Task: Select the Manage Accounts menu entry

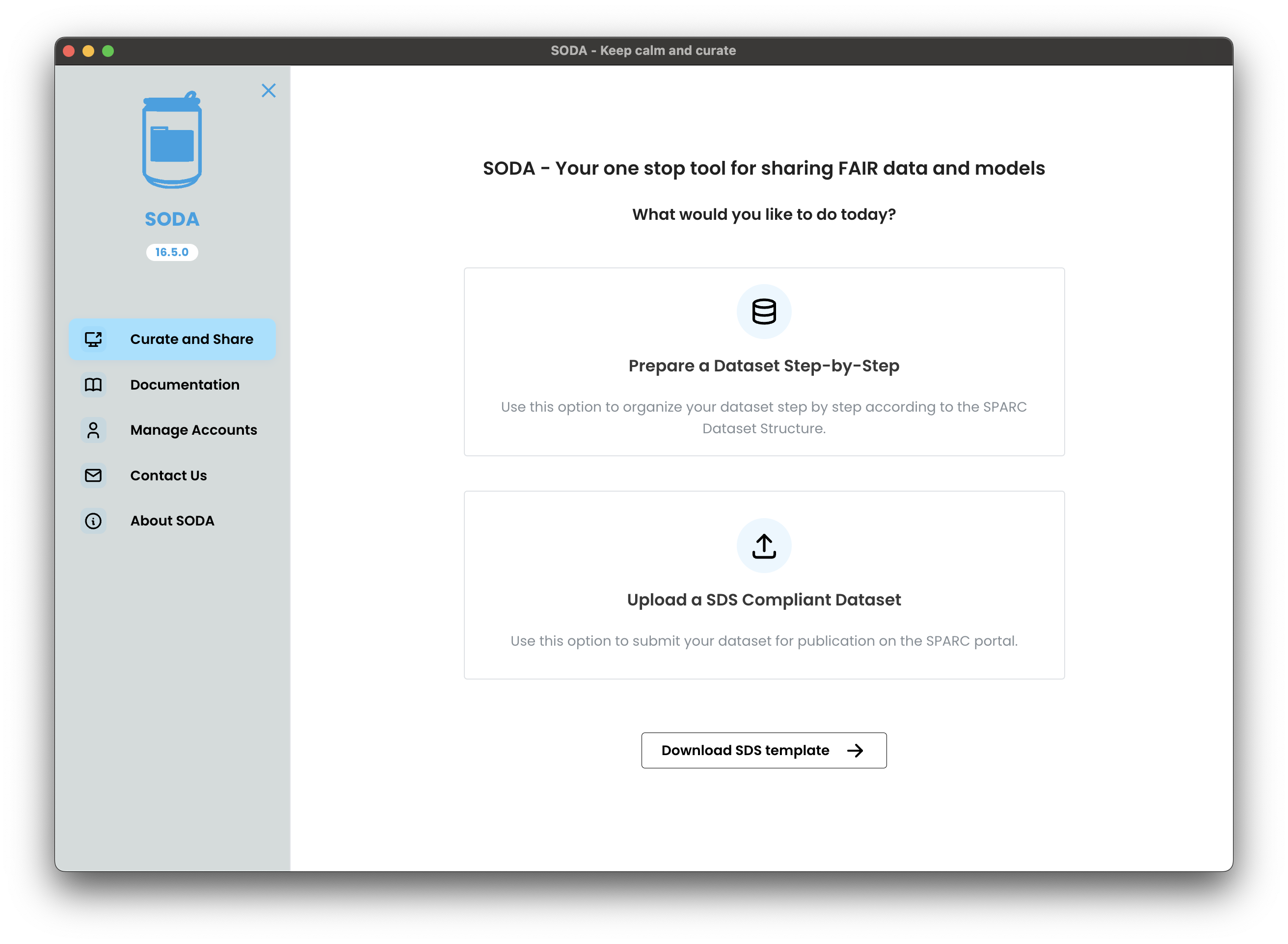Action: coord(193,430)
